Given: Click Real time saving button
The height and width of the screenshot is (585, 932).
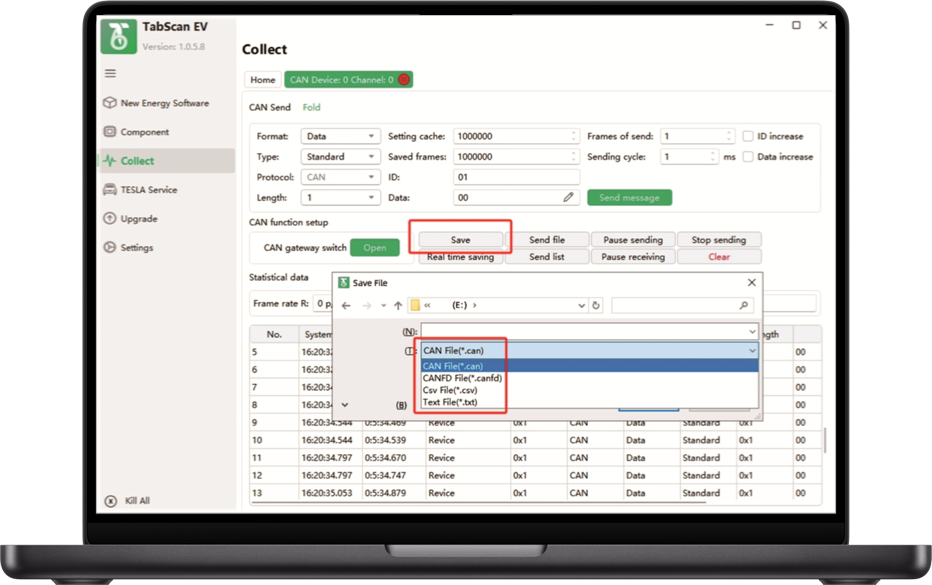Looking at the screenshot, I should click(461, 257).
